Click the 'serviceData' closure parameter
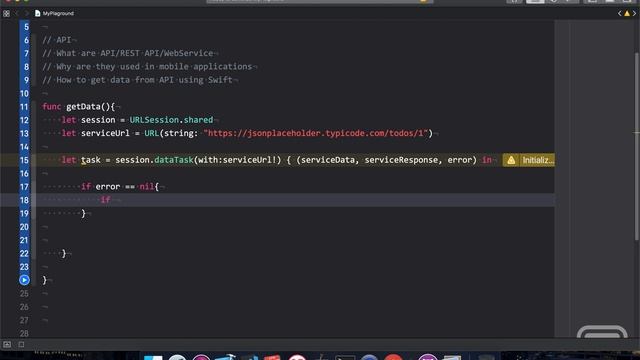This screenshot has height=360, width=640. click(x=328, y=160)
